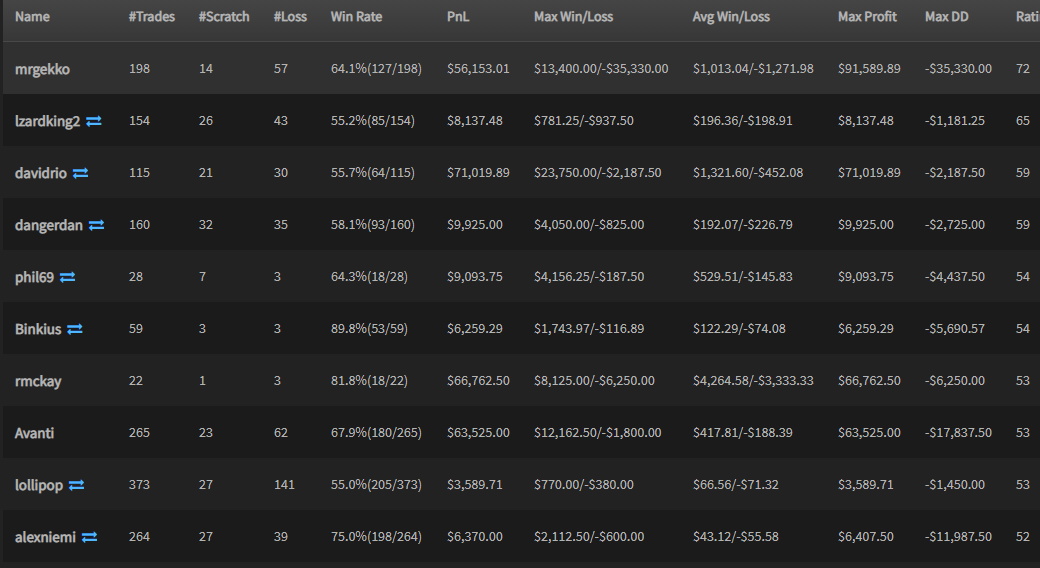The image size is (1040, 568).
Task: Click swap arrows icon next to Binkius
Action: [x=75, y=329]
